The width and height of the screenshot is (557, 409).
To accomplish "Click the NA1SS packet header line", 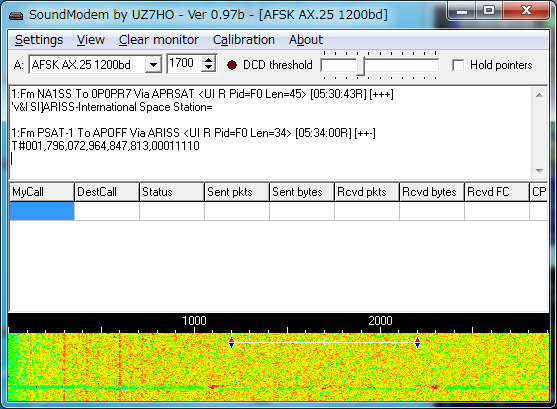I will click(x=202, y=94).
